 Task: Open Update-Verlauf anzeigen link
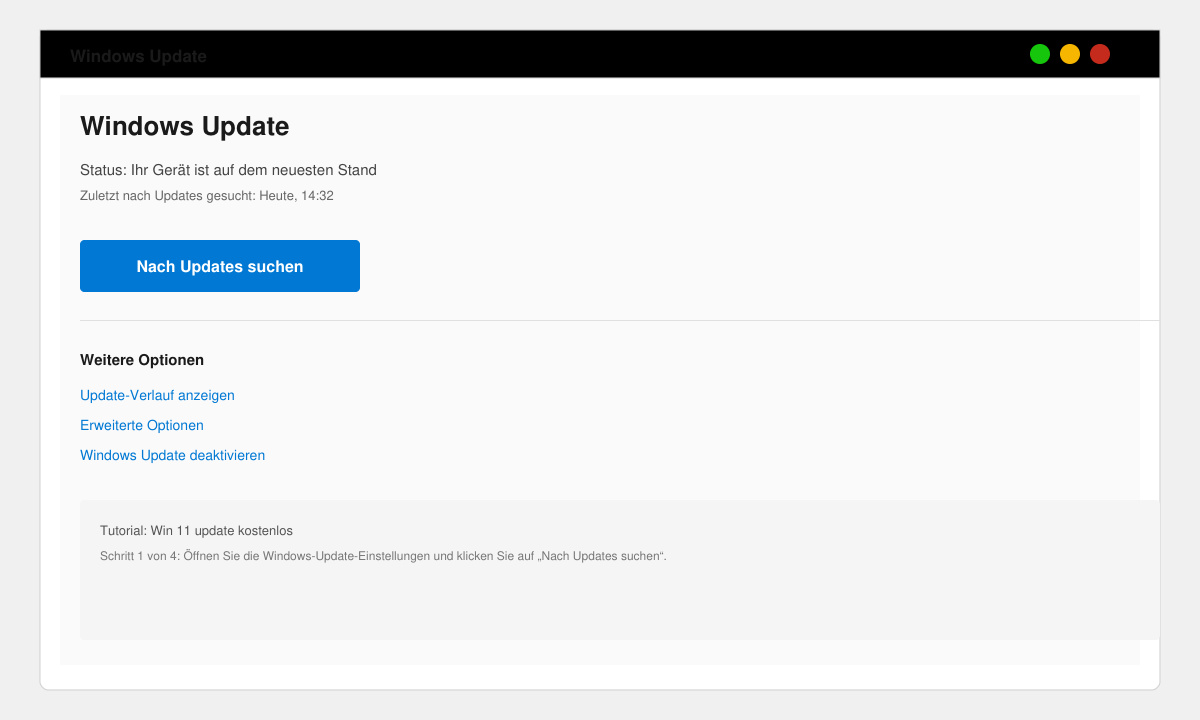(x=157, y=395)
